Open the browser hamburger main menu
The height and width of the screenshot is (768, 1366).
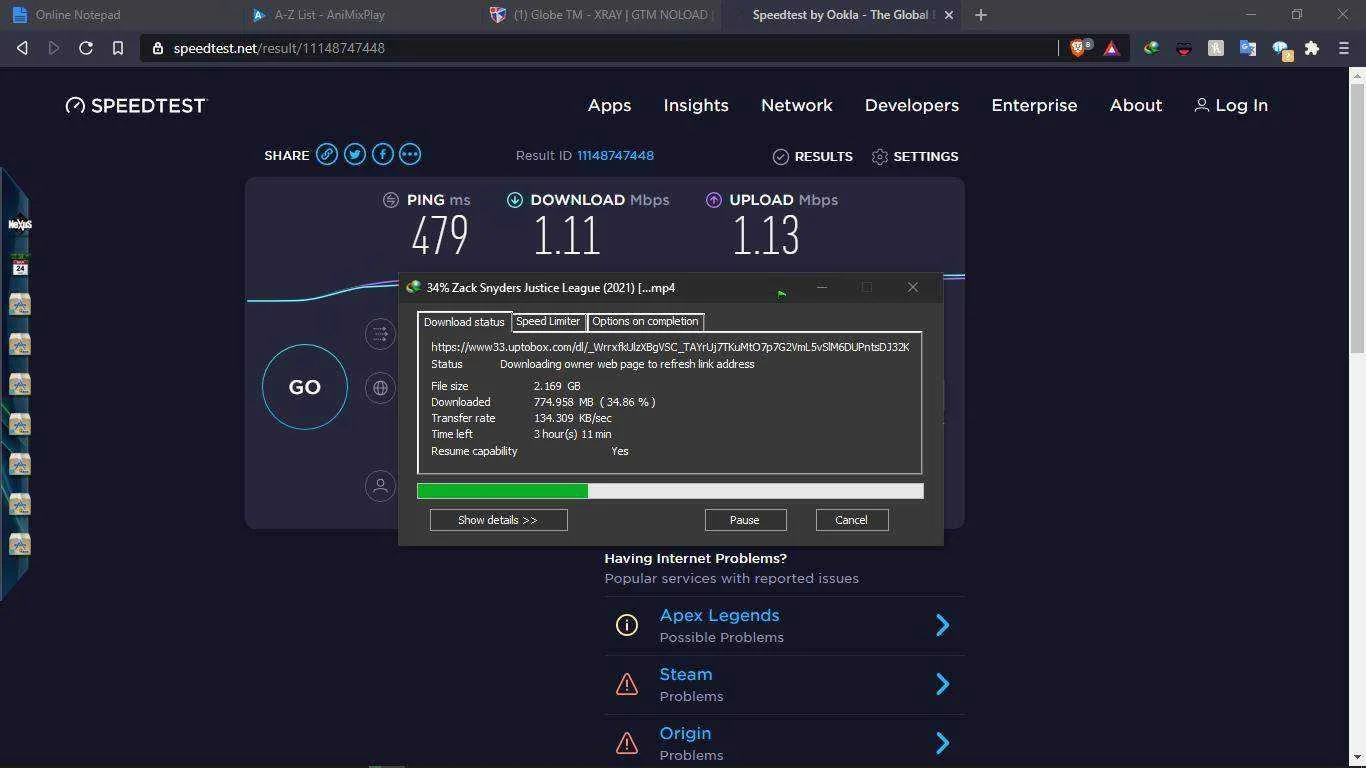click(1344, 48)
